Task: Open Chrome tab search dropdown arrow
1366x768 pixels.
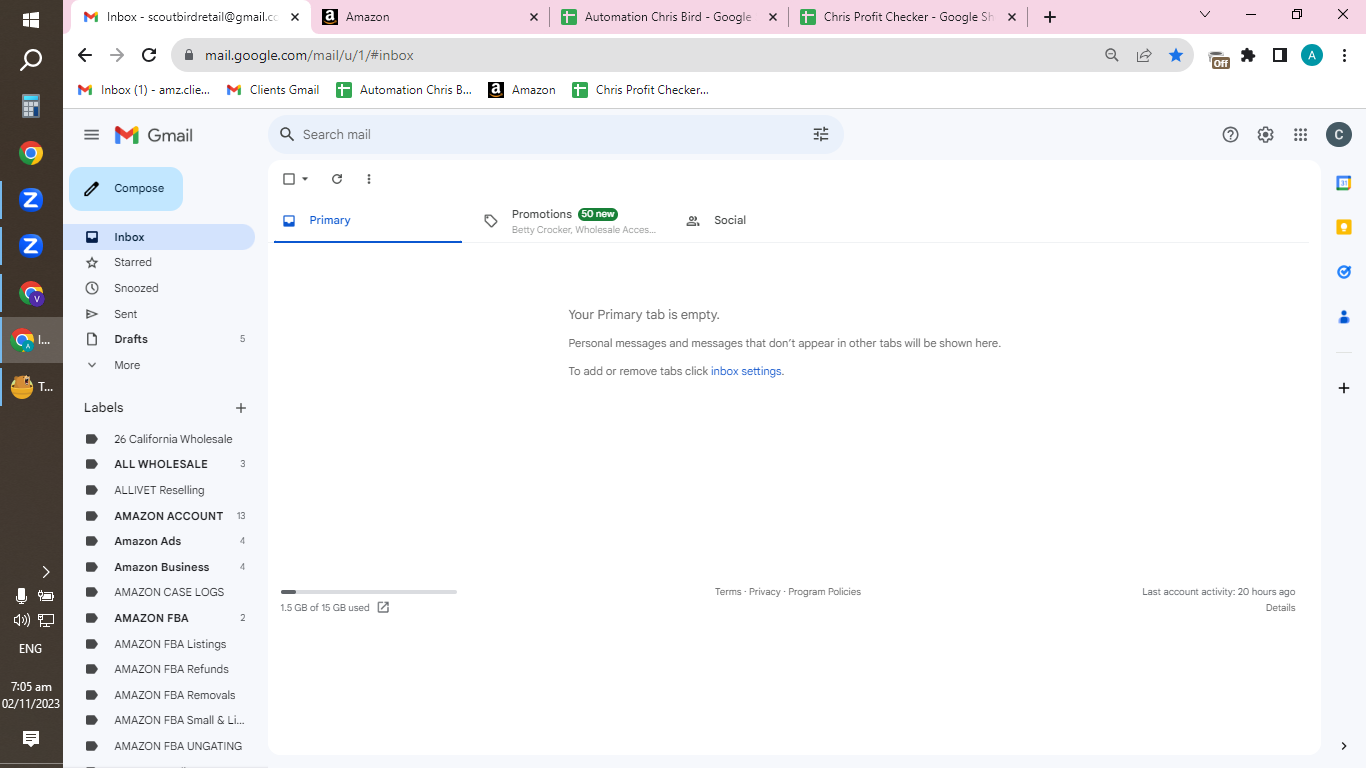Action: tap(1205, 15)
